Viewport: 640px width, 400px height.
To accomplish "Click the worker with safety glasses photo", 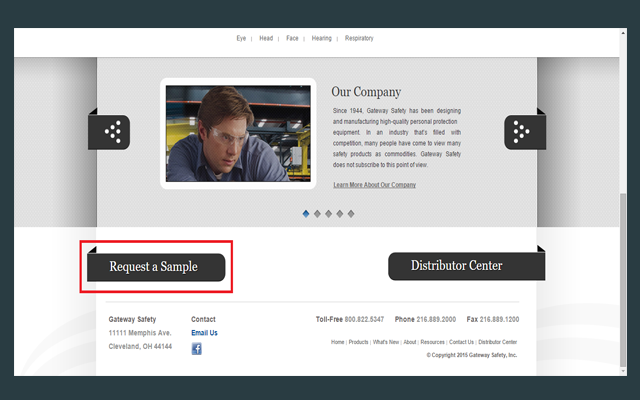I will coord(238,133).
